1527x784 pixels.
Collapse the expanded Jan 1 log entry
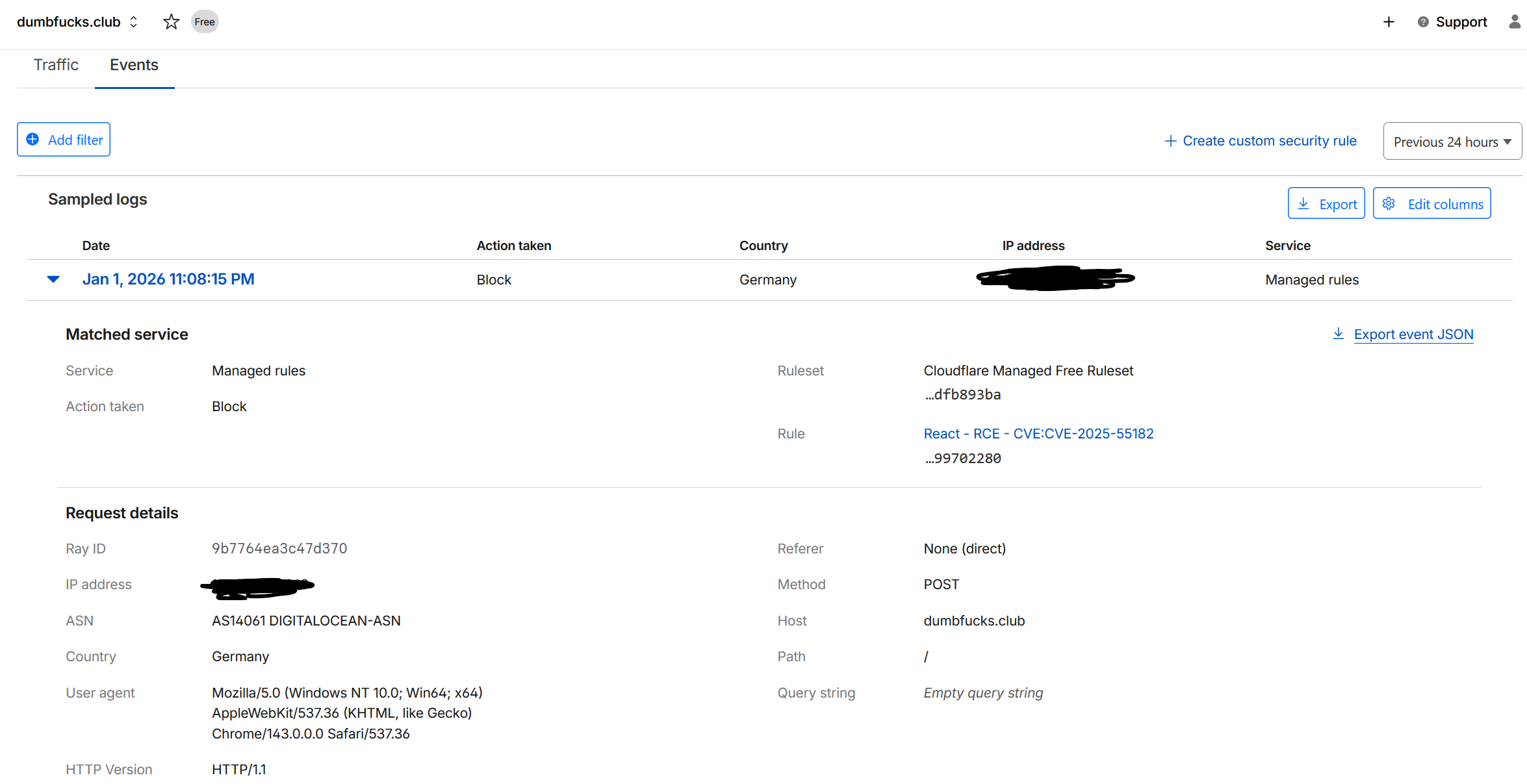pos(53,279)
